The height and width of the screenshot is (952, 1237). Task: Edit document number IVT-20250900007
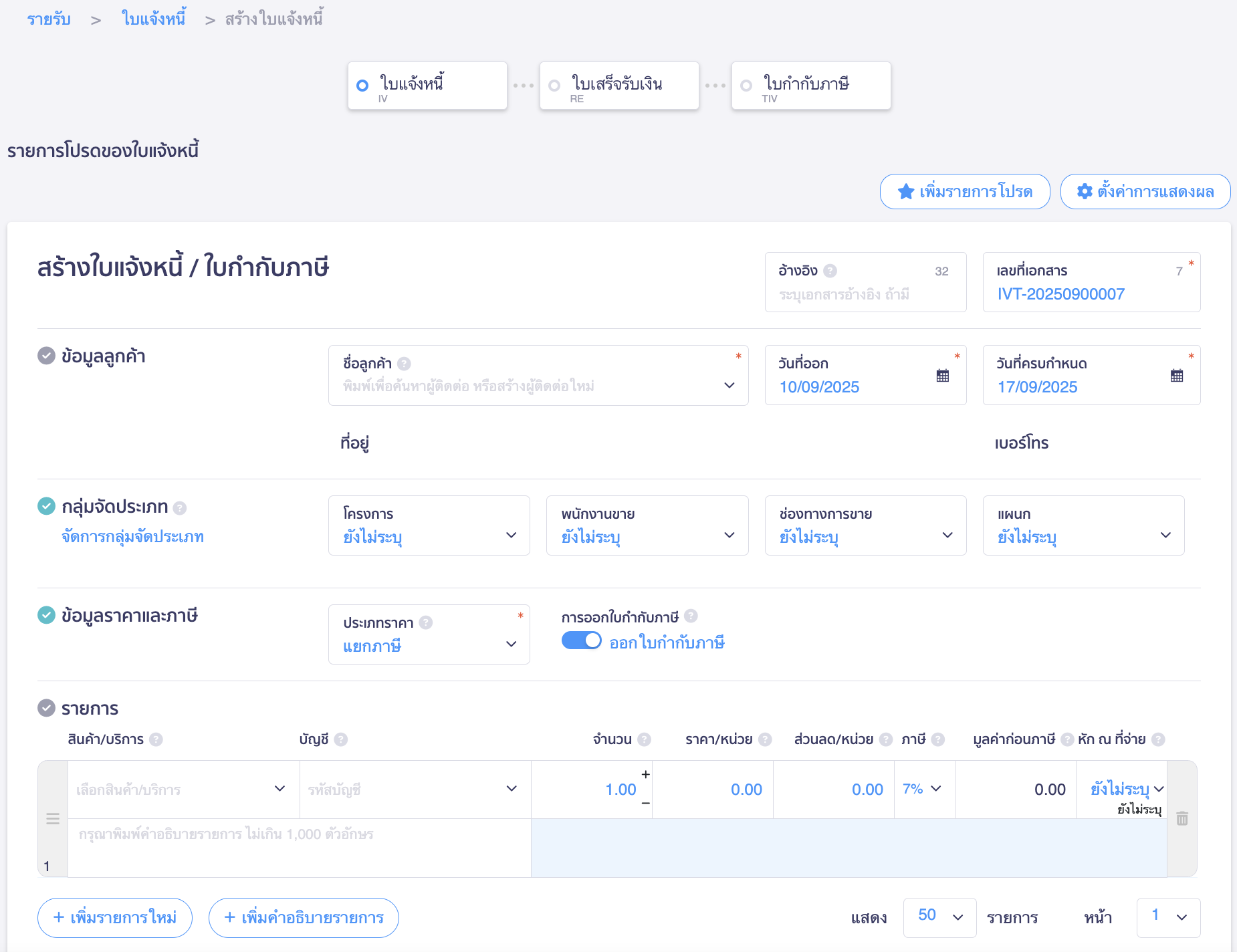(x=1061, y=294)
